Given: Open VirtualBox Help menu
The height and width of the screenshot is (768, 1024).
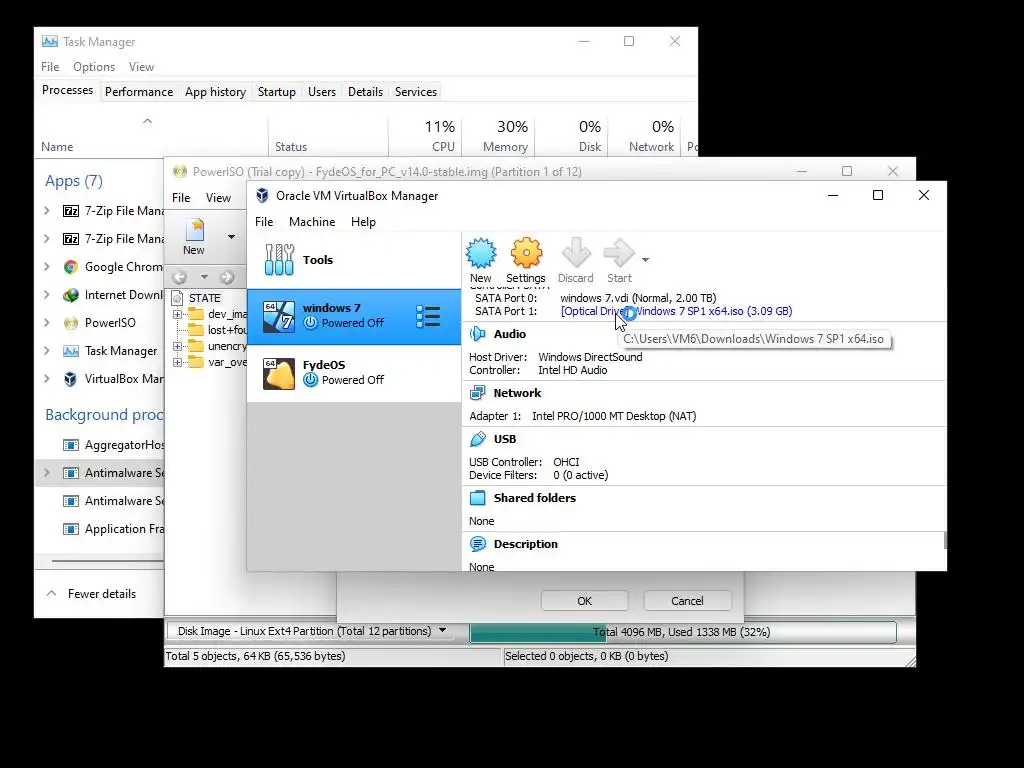Looking at the screenshot, I should point(363,222).
